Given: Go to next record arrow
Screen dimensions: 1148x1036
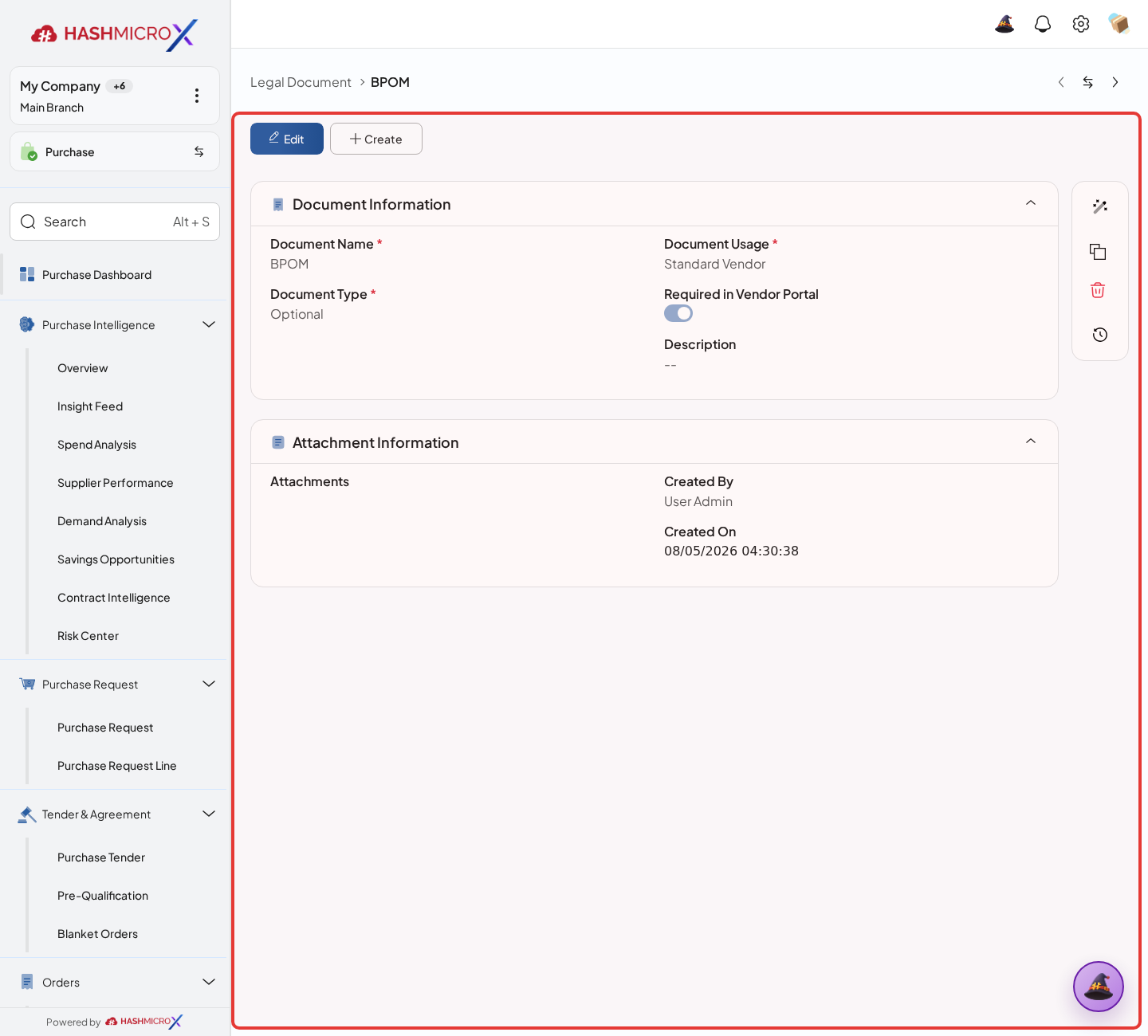Looking at the screenshot, I should 1115,82.
